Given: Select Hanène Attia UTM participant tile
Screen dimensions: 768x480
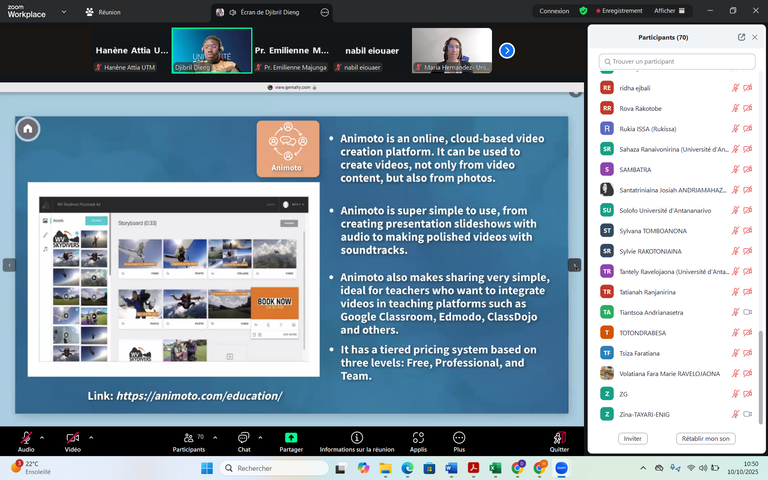Looking at the screenshot, I should pos(131,50).
